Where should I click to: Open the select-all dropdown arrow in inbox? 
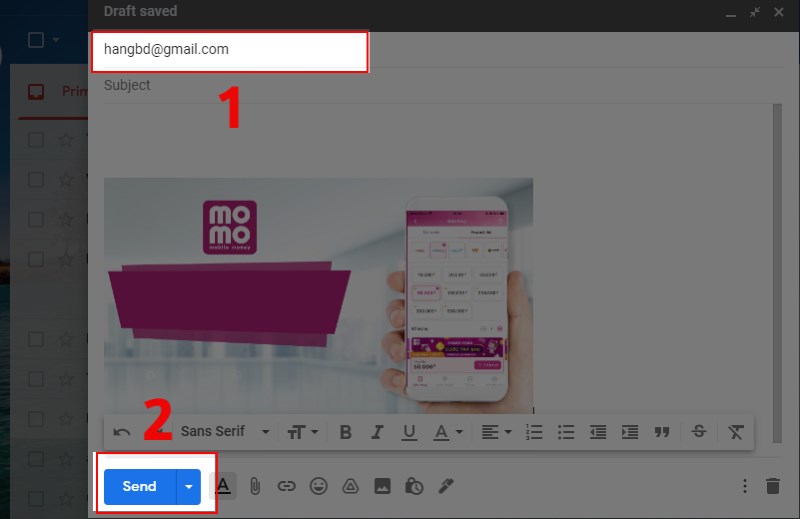(x=56, y=39)
